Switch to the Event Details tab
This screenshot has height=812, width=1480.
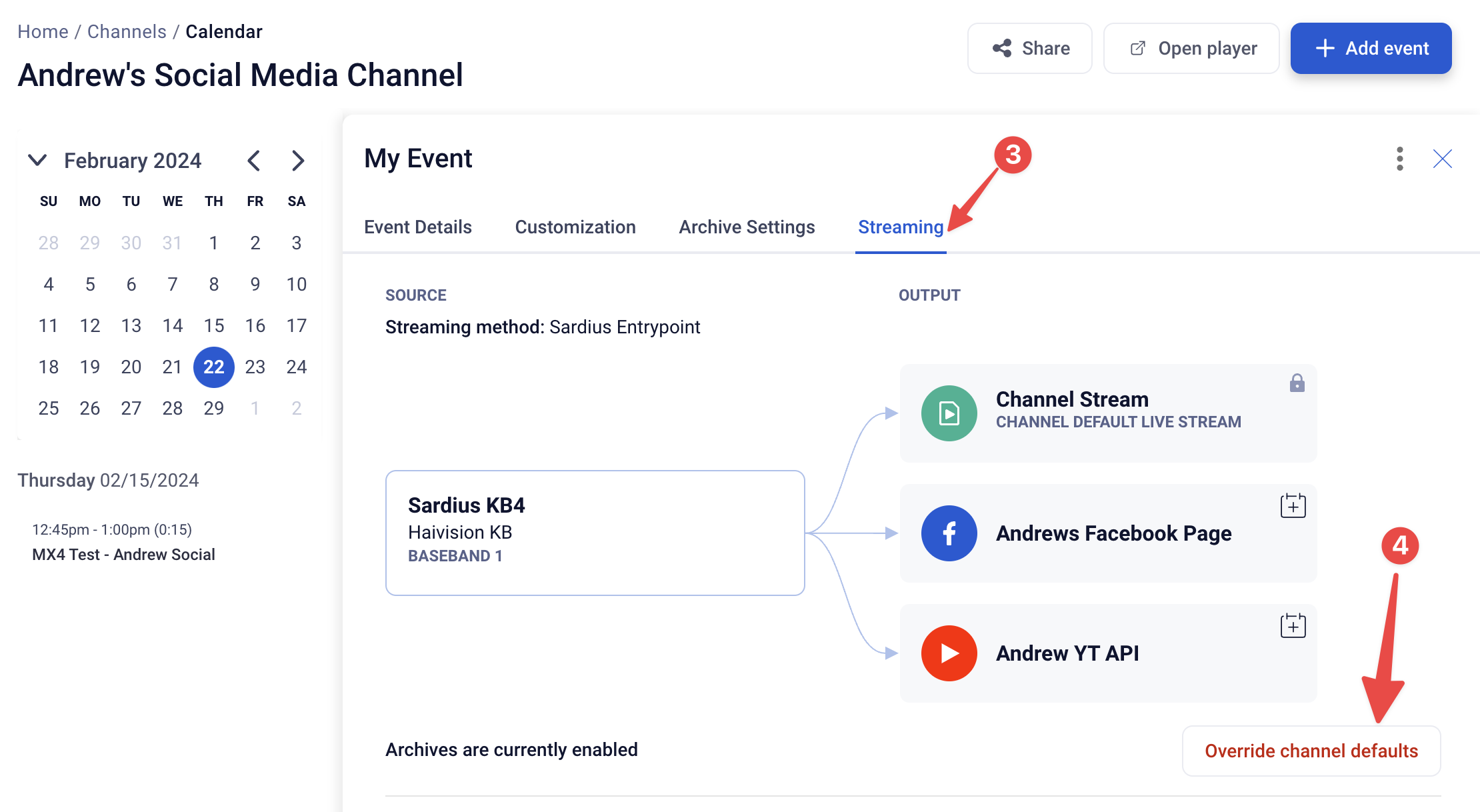click(418, 227)
